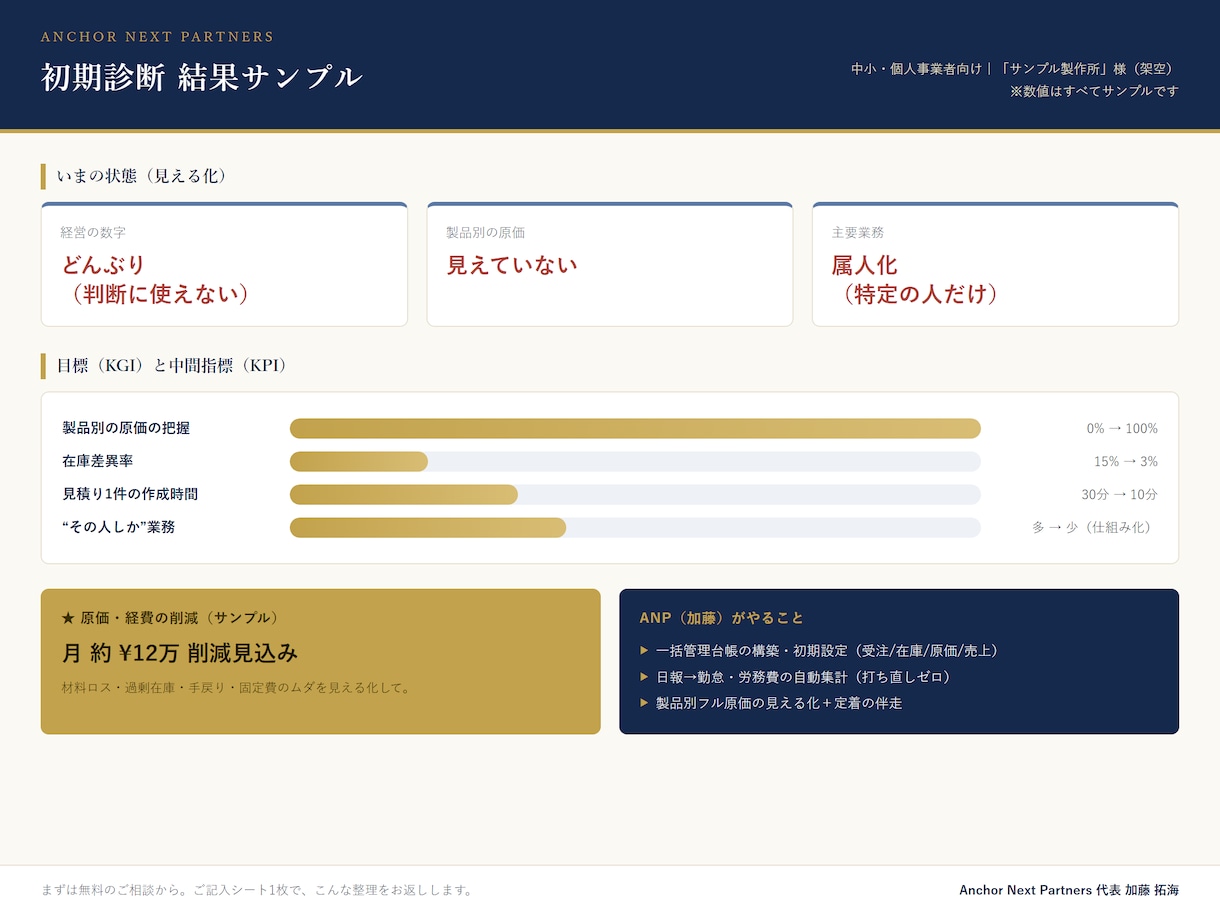Open the 主要業務 status card

tap(995, 264)
